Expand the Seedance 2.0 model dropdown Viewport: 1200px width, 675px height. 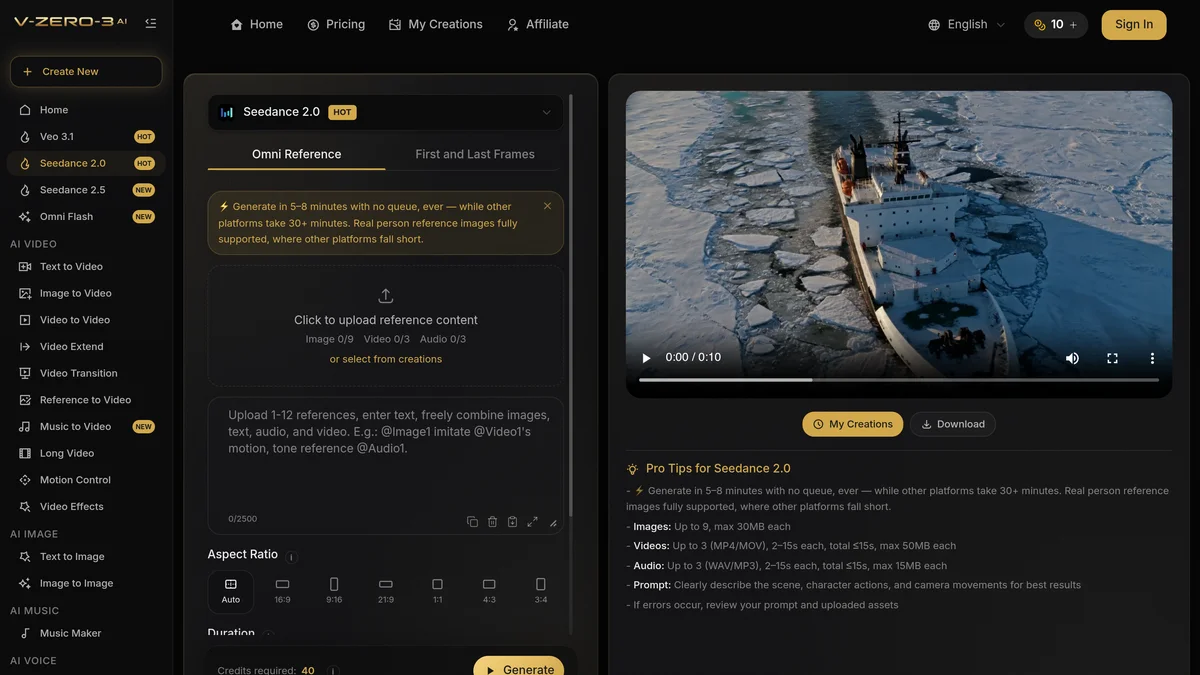coord(386,112)
